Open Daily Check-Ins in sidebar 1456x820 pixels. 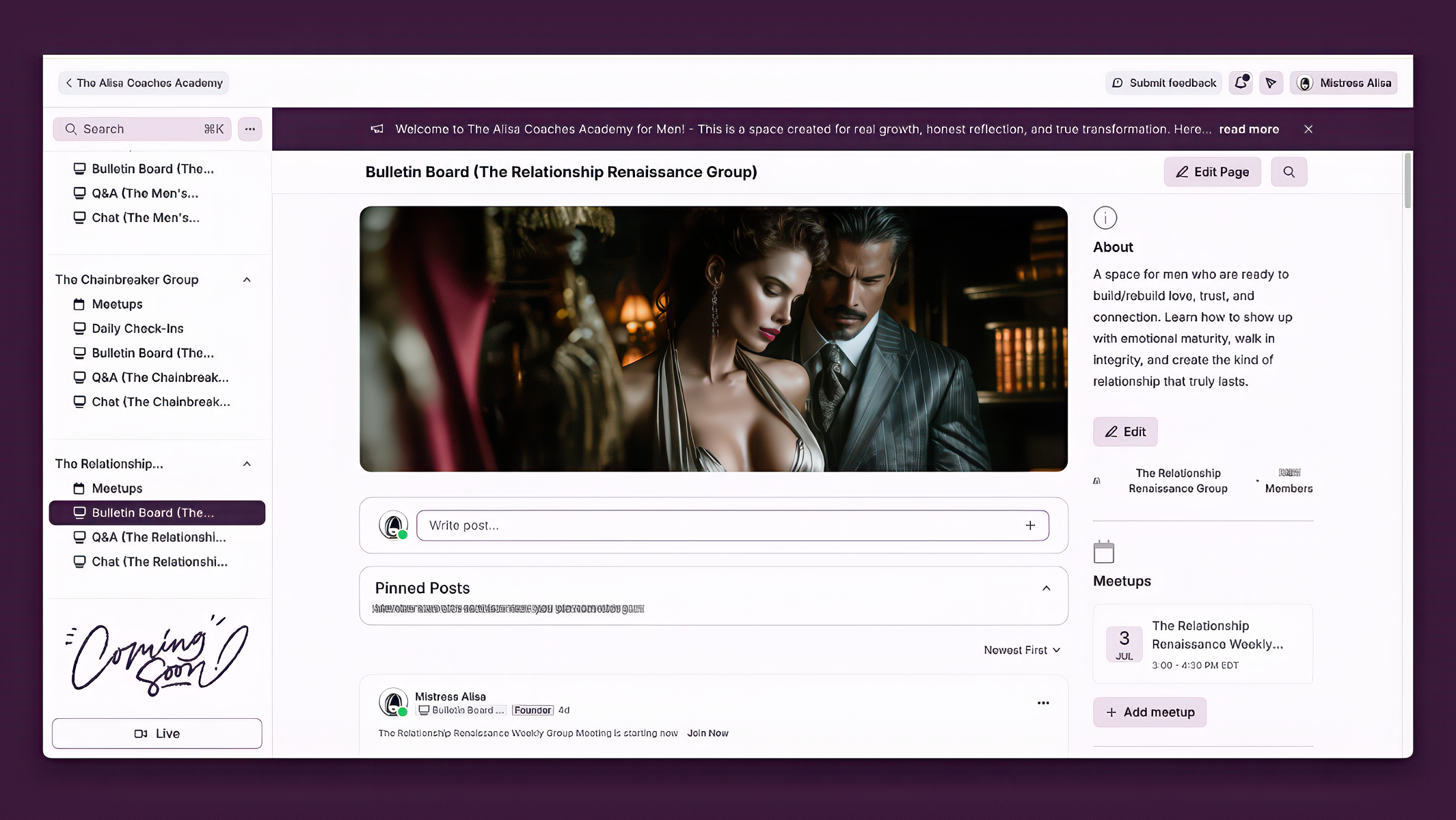point(137,329)
